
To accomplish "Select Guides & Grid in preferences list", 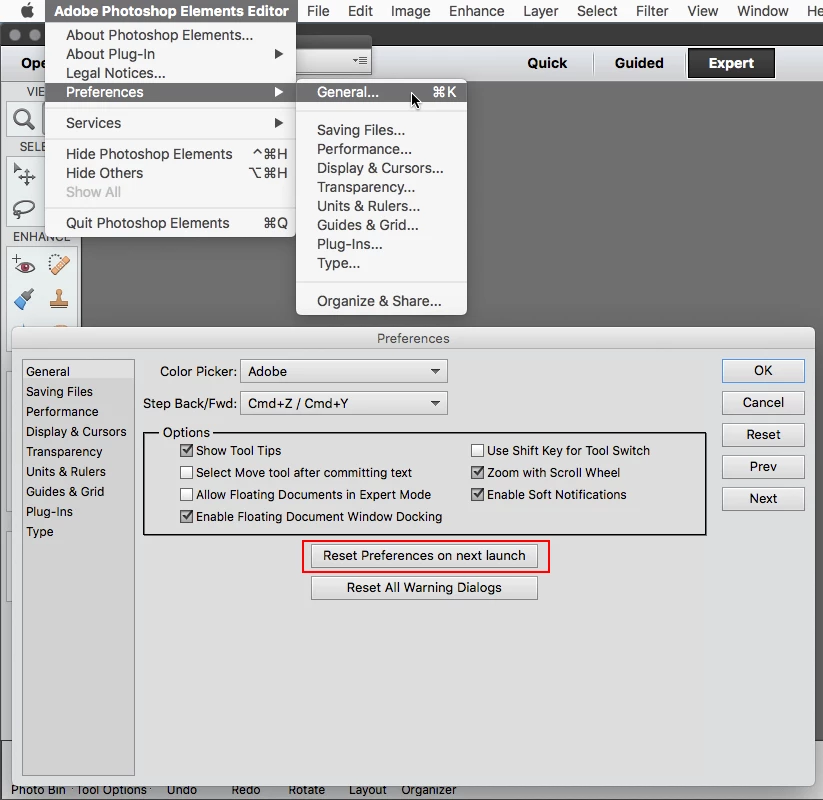I will pyautogui.click(x=78, y=492).
